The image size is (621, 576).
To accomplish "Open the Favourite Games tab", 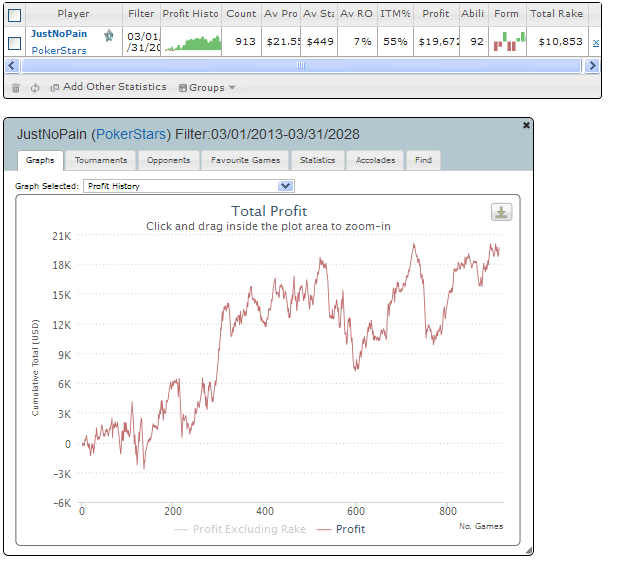I will [245, 160].
